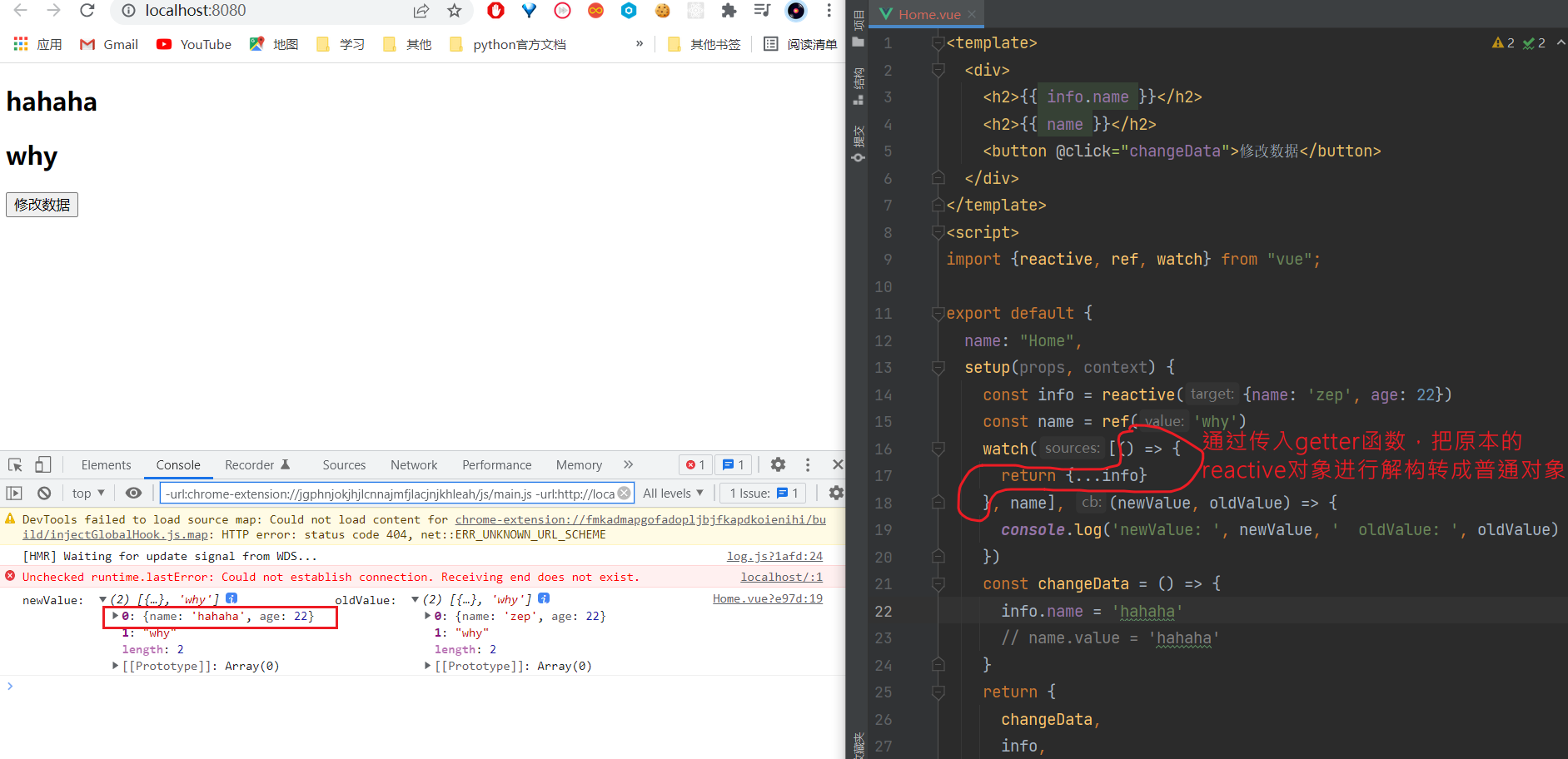Open the 其他书签 folder
The height and width of the screenshot is (759, 1568).
[x=704, y=44]
